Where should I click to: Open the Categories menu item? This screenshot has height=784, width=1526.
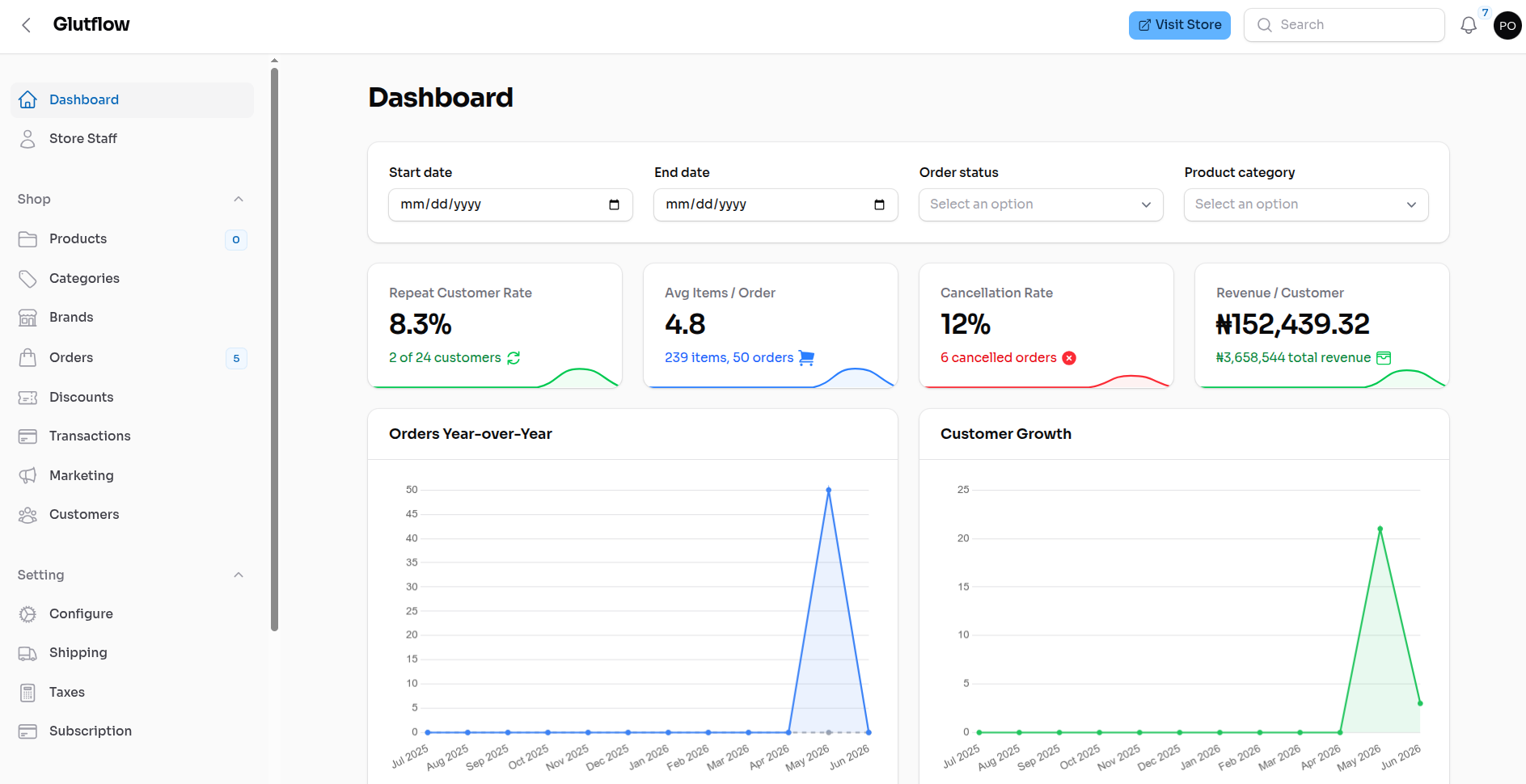(x=132, y=279)
